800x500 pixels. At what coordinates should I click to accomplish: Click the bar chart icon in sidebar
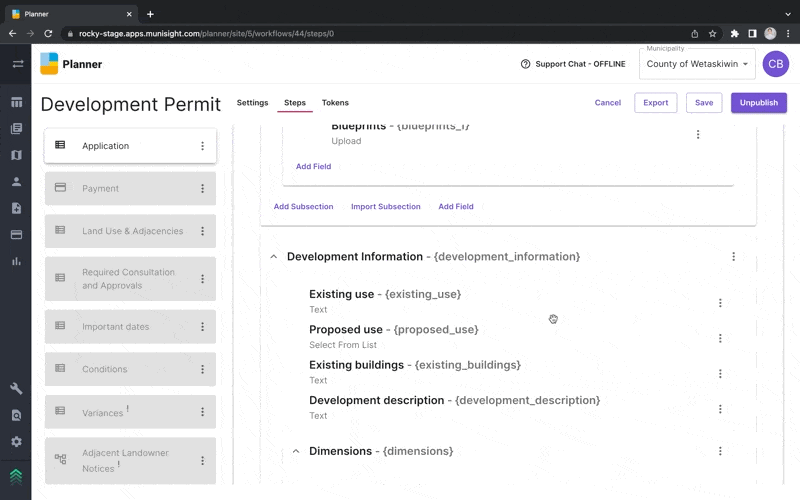16,261
